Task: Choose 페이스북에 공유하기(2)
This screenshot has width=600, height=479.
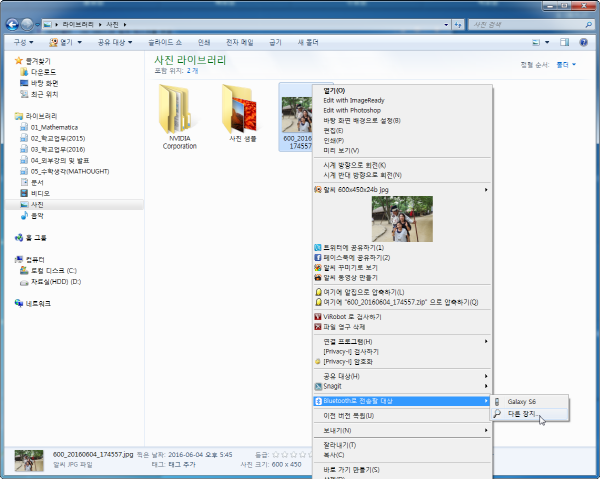Action: pos(402,257)
